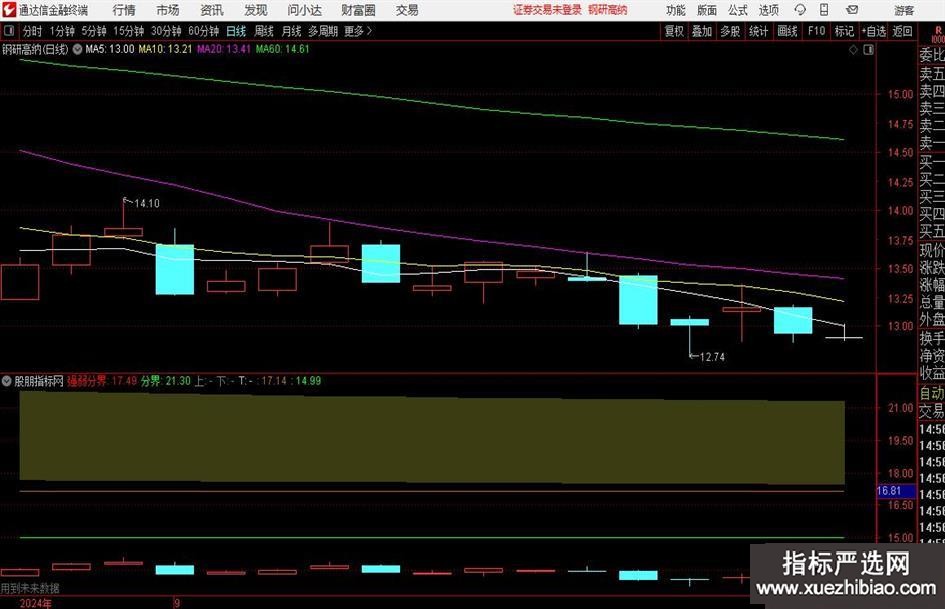Expand the 更多 periods chevron
Screen dimensions: 945x609
(x=369, y=31)
